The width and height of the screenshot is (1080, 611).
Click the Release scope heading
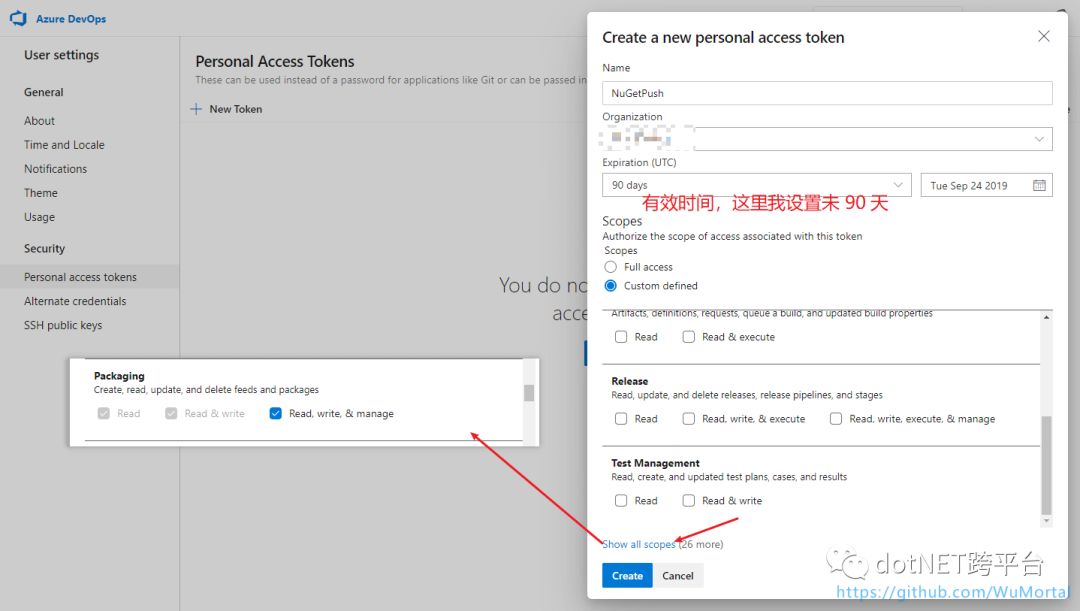pyautogui.click(x=630, y=381)
